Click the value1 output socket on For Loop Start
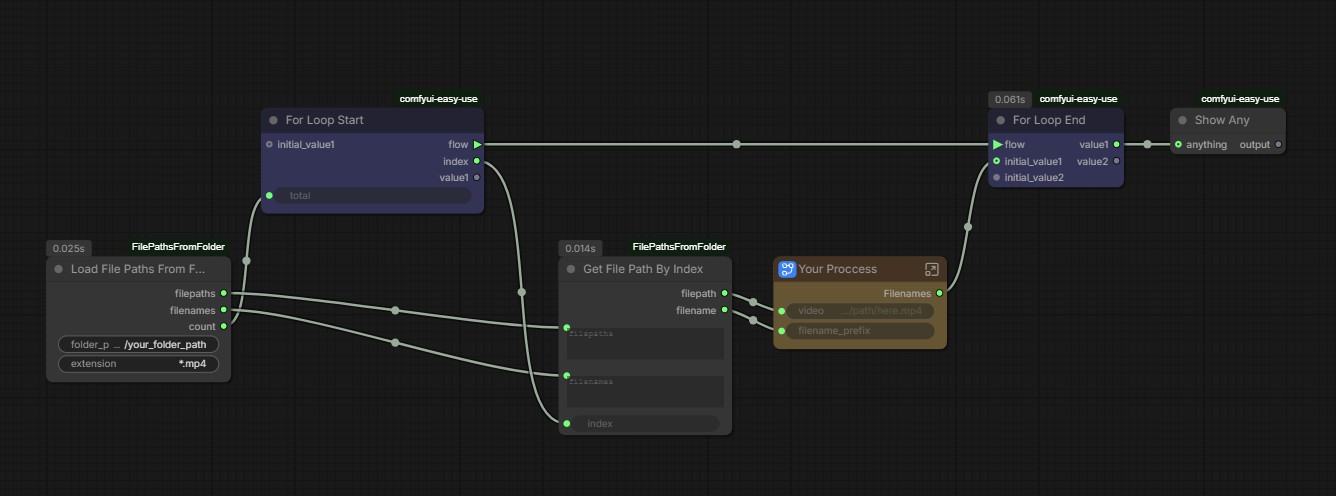The image size is (1336, 496). 476,178
